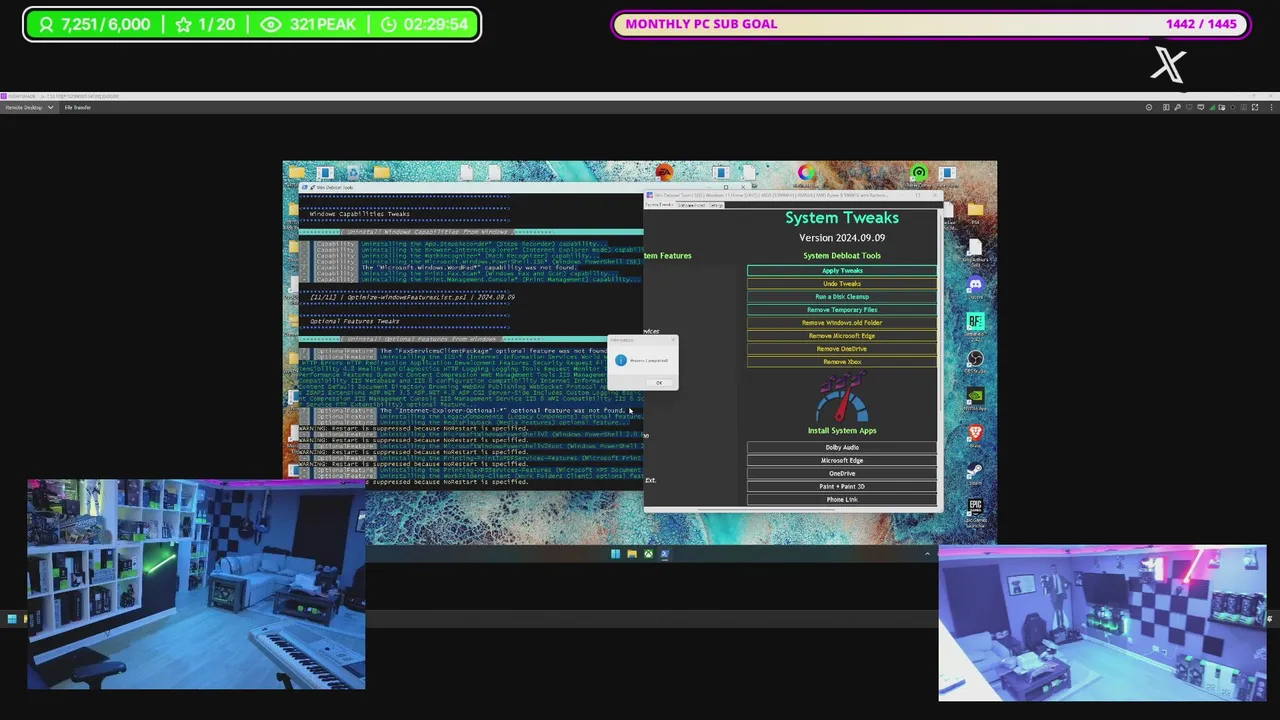Install OneDrive from system apps list

[842, 474]
